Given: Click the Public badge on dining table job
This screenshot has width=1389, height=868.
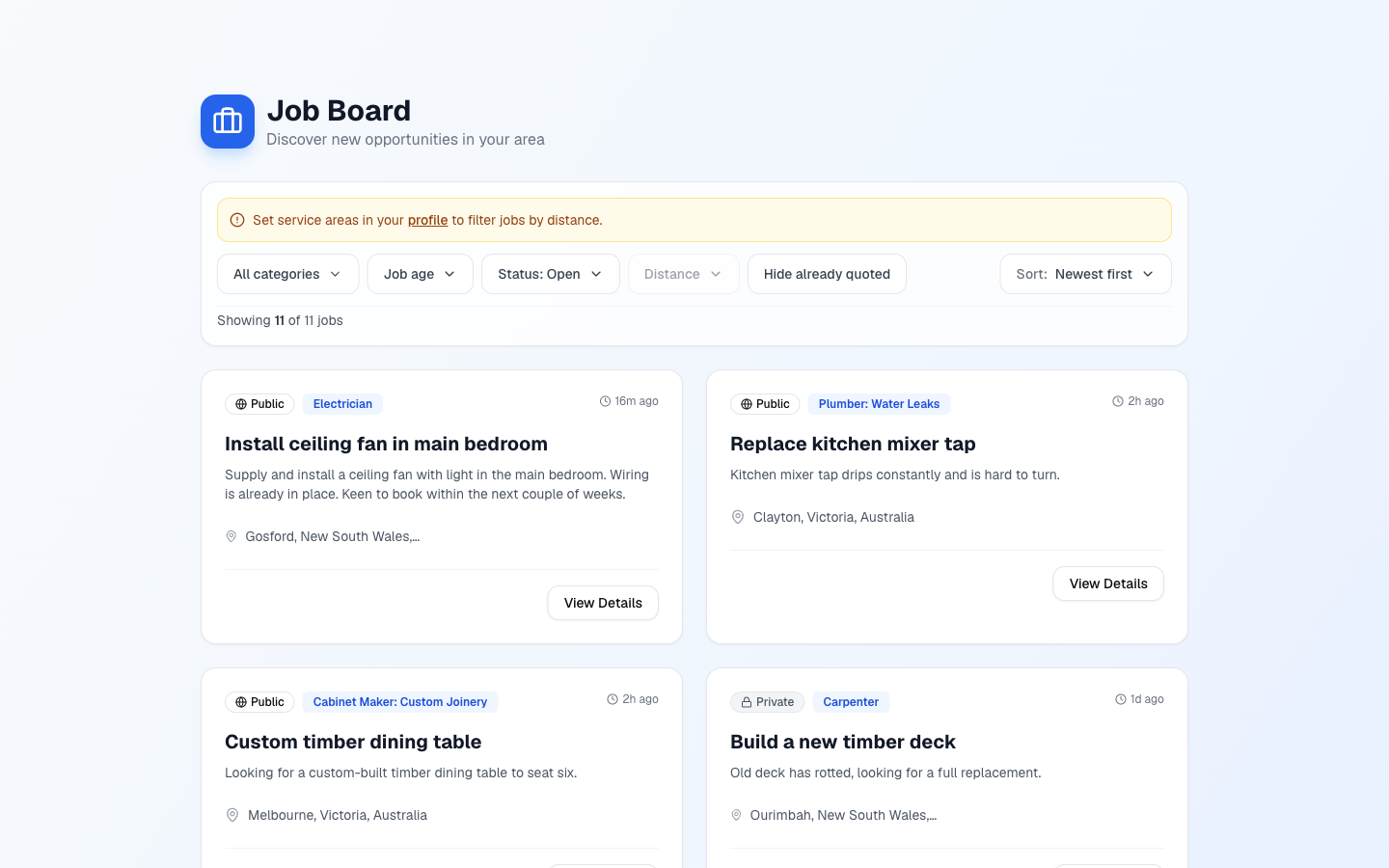Looking at the screenshot, I should (259, 702).
